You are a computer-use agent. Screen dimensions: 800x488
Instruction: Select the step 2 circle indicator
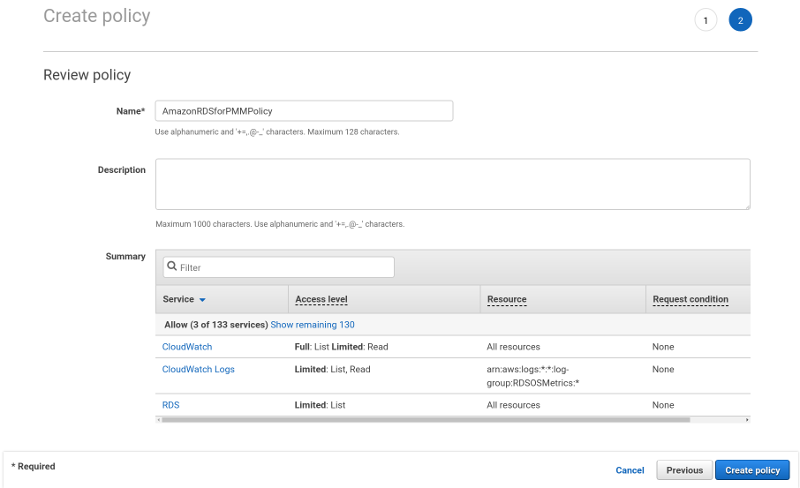(x=740, y=20)
